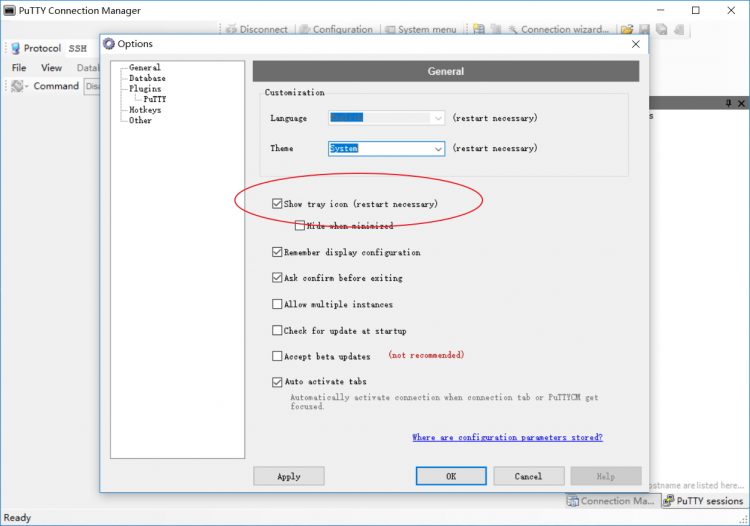
Task: Enable Allow multiple instances checkbox
Action: click(x=277, y=304)
